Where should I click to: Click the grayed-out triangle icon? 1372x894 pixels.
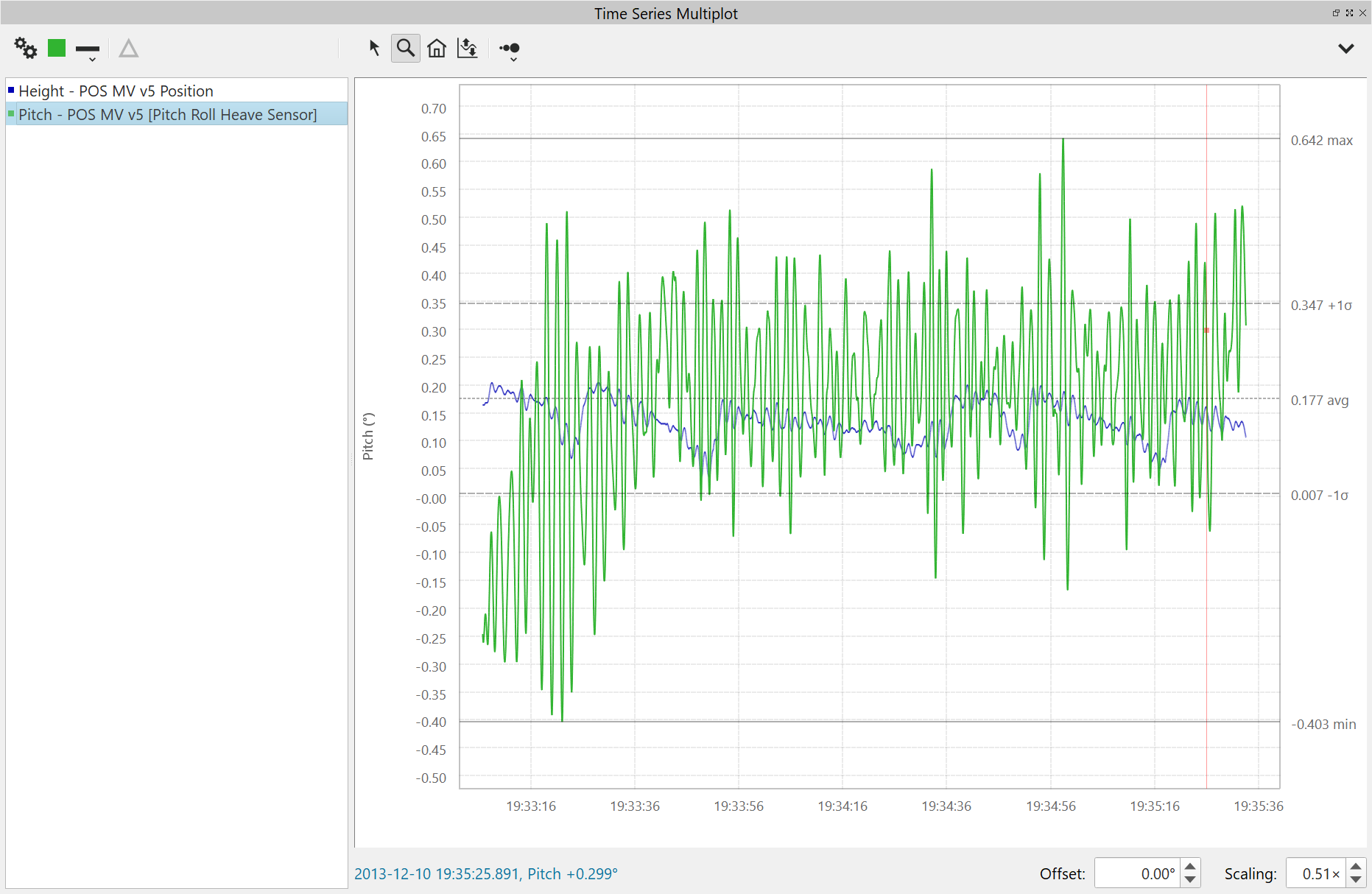tap(129, 49)
